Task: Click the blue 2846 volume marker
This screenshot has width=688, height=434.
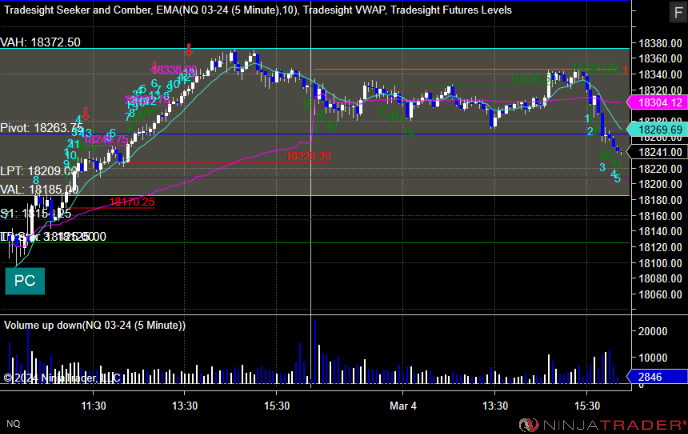Action: click(657, 377)
